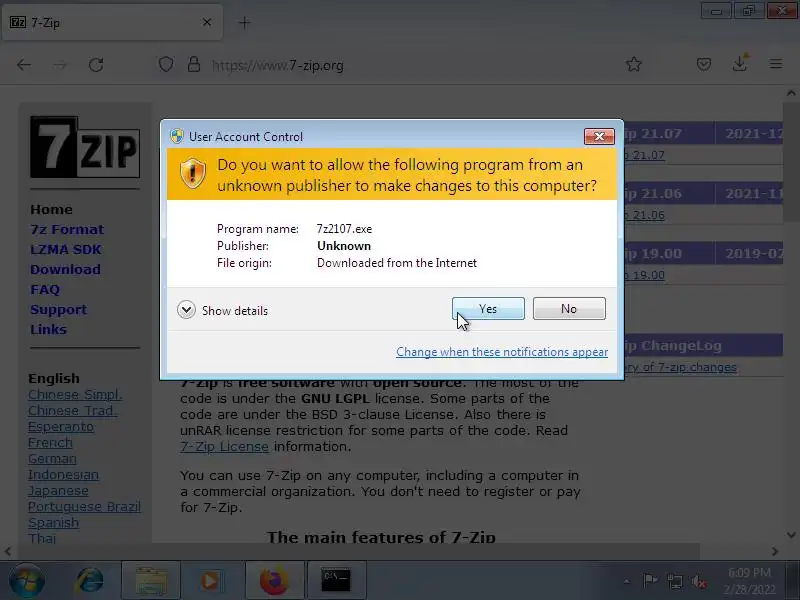
Task: Open the 21.07 release link
Action: pyautogui.click(x=645, y=155)
